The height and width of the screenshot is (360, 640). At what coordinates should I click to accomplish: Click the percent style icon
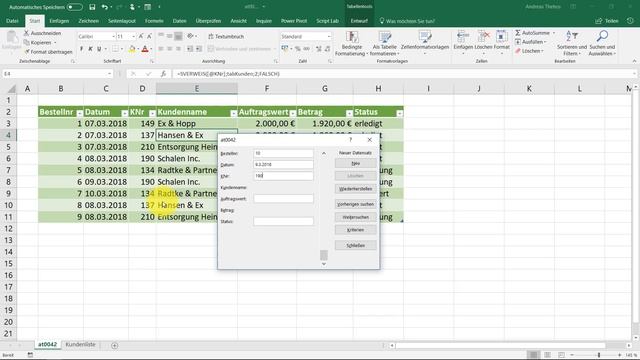[298, 49]
